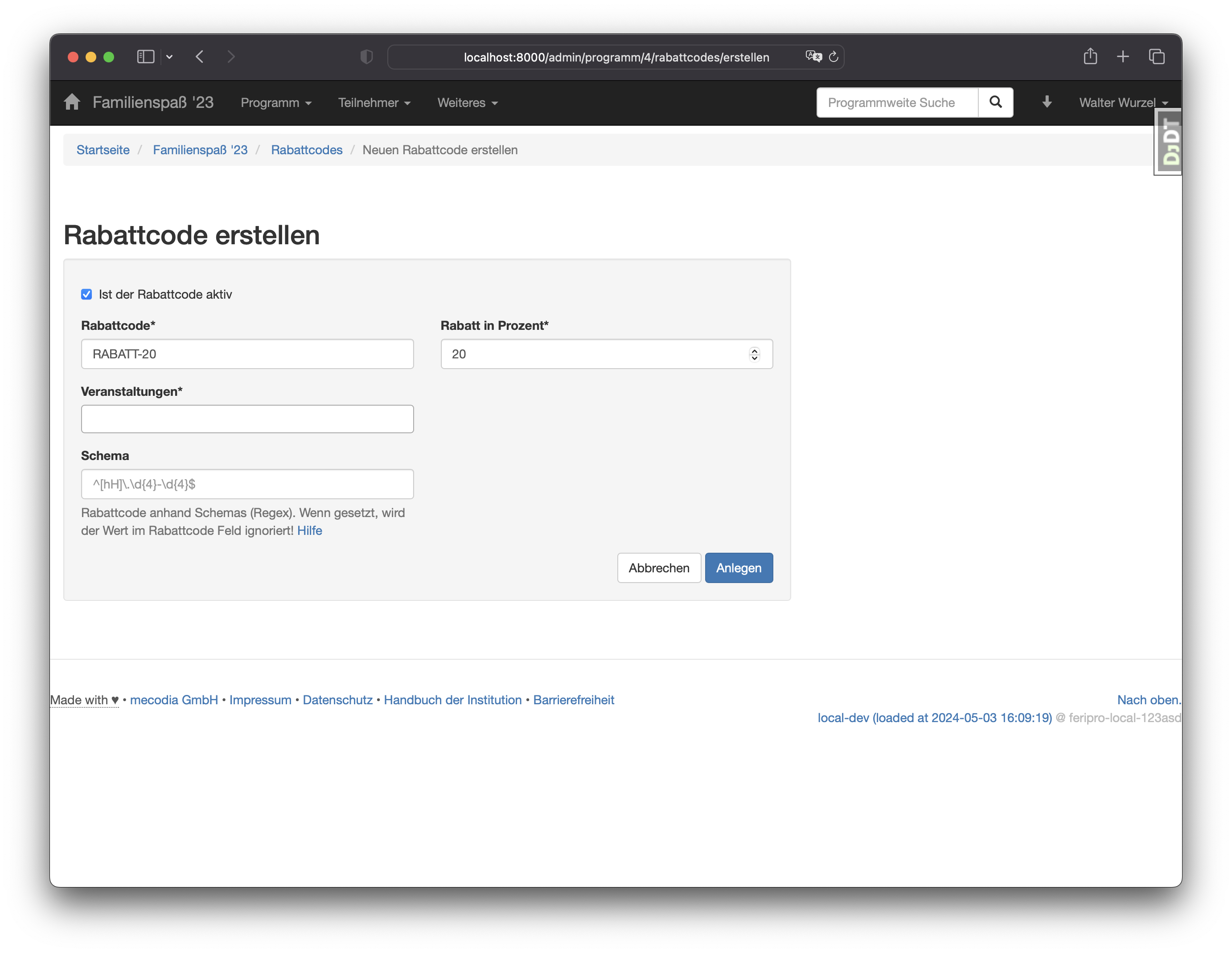Screen dimensions: 1232x953
Task: Click the home icon in the navbar
Action: click(72, 102)
